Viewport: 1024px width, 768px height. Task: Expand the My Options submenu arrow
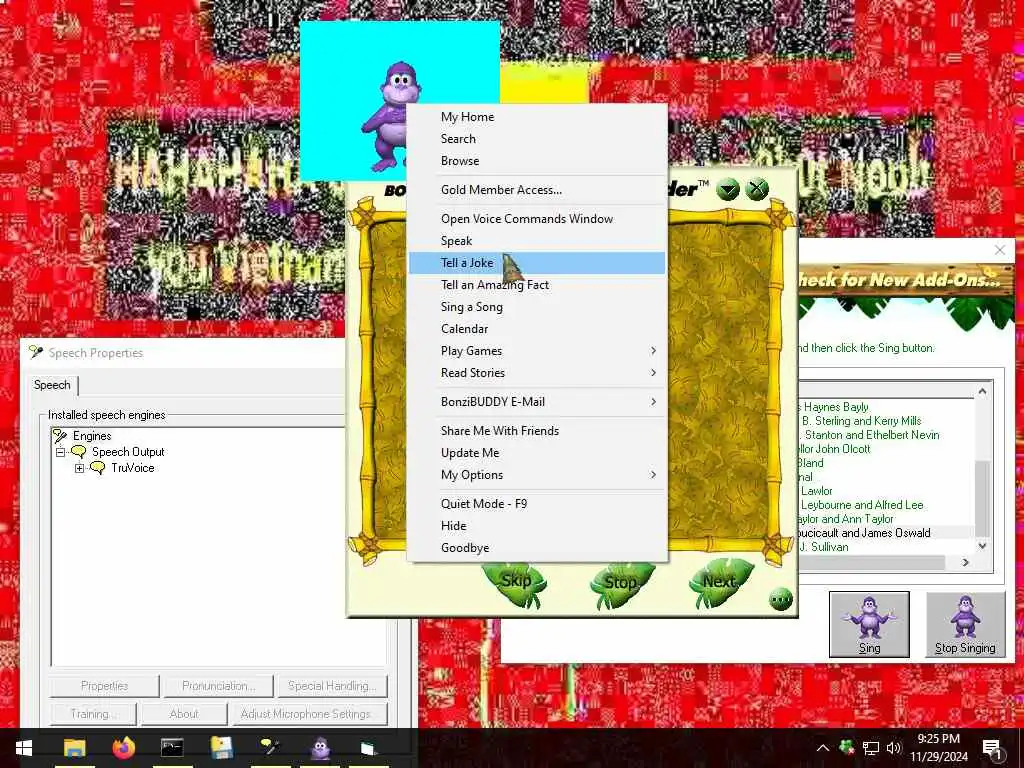[x=653, y=475]
